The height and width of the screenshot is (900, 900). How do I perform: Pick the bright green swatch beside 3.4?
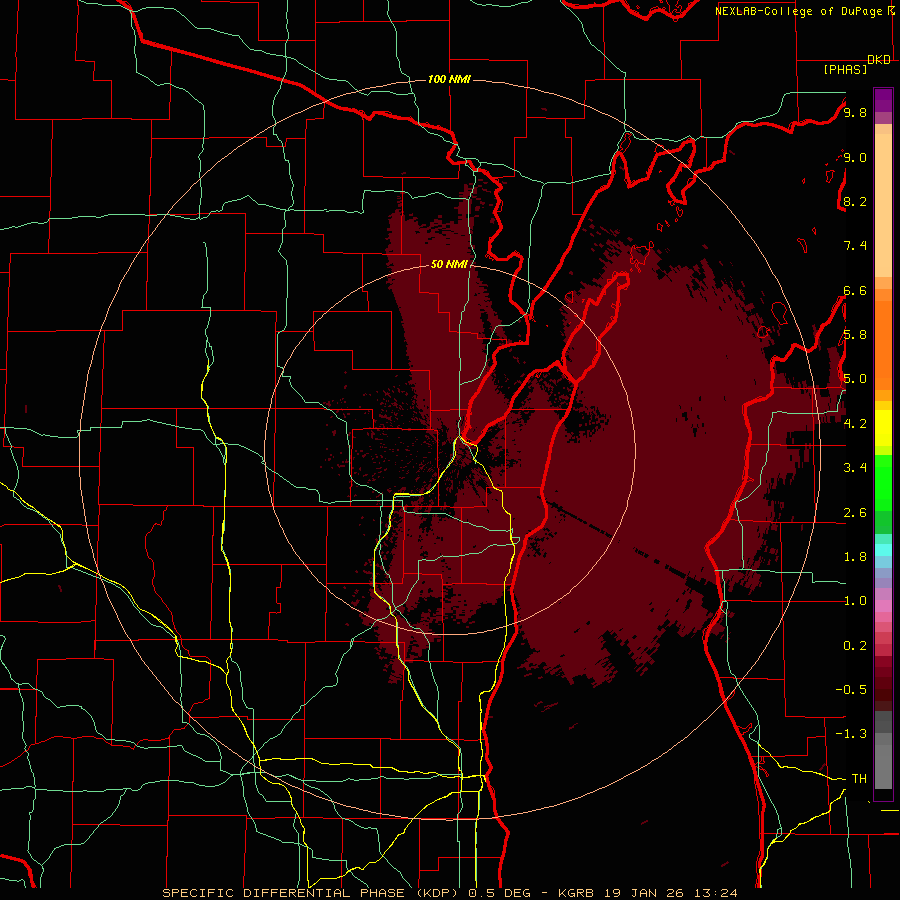coord(883,483)
